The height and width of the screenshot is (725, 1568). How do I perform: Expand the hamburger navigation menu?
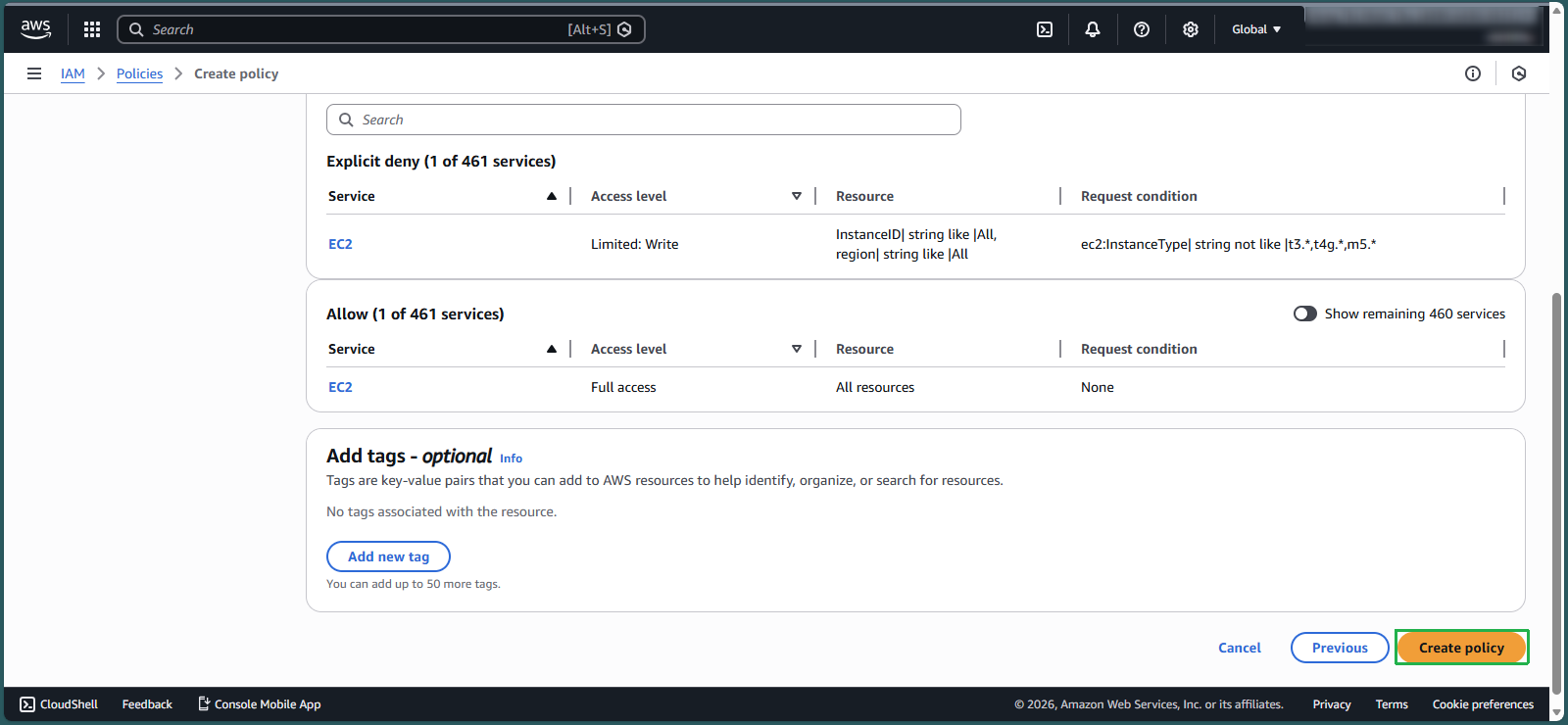pos(34,73)
